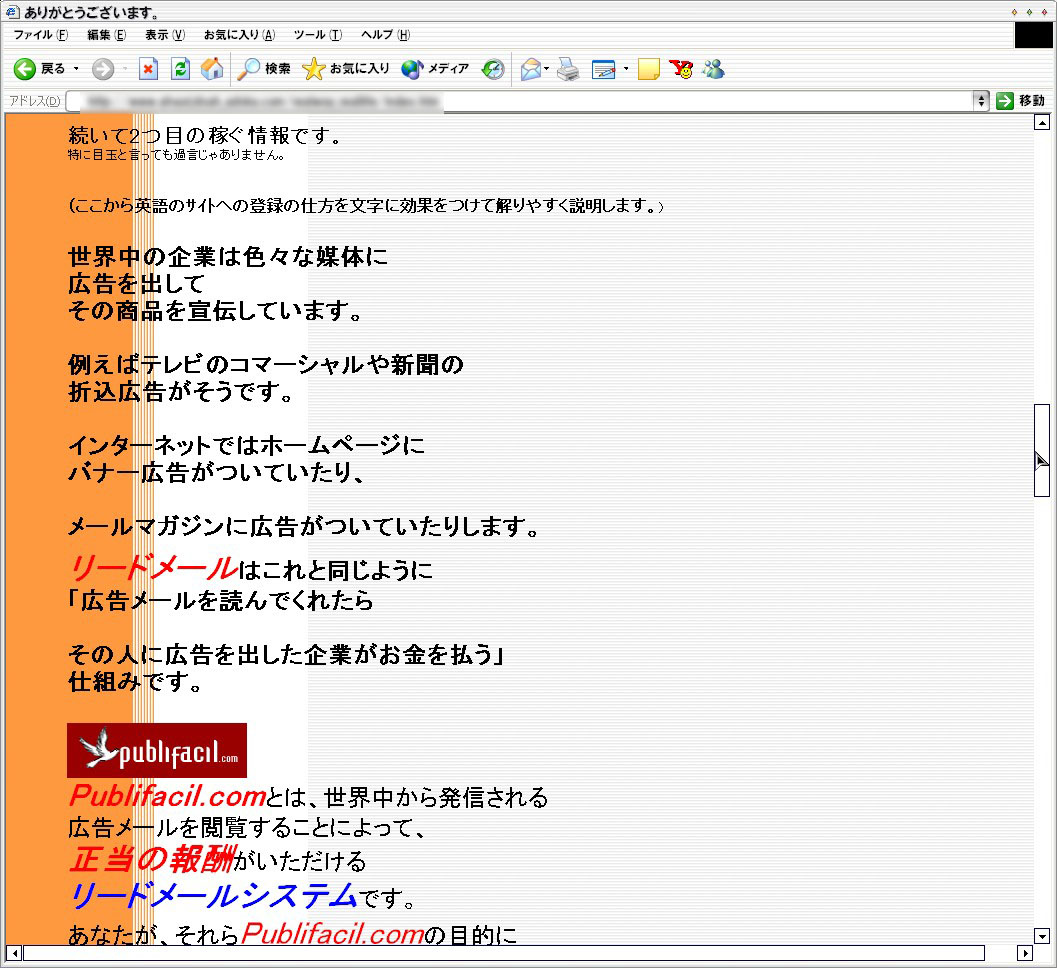This screenshot has width=1057, height=968.
Task: Open the ヘルプ(H) menu
Action: pos(385,35)
